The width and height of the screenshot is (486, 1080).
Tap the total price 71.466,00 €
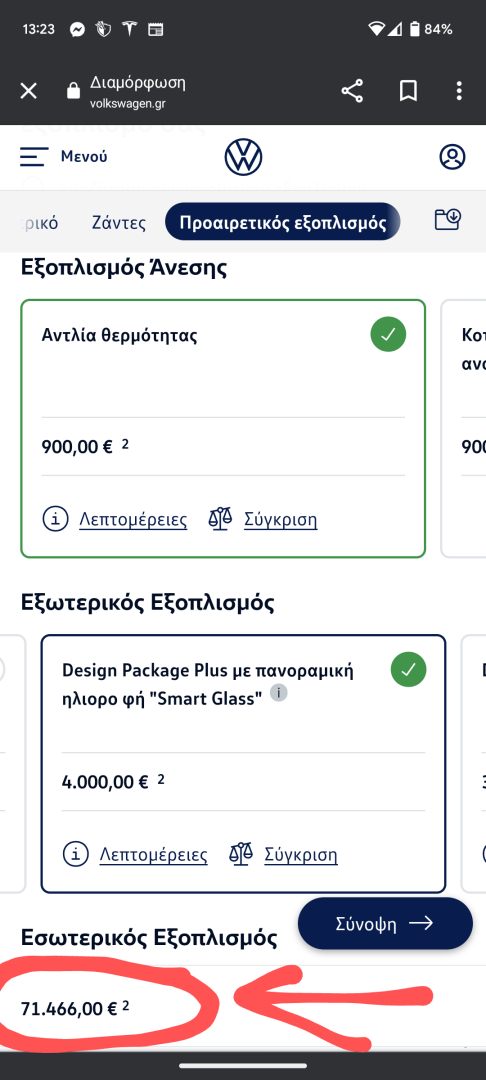coord(69,1009)
